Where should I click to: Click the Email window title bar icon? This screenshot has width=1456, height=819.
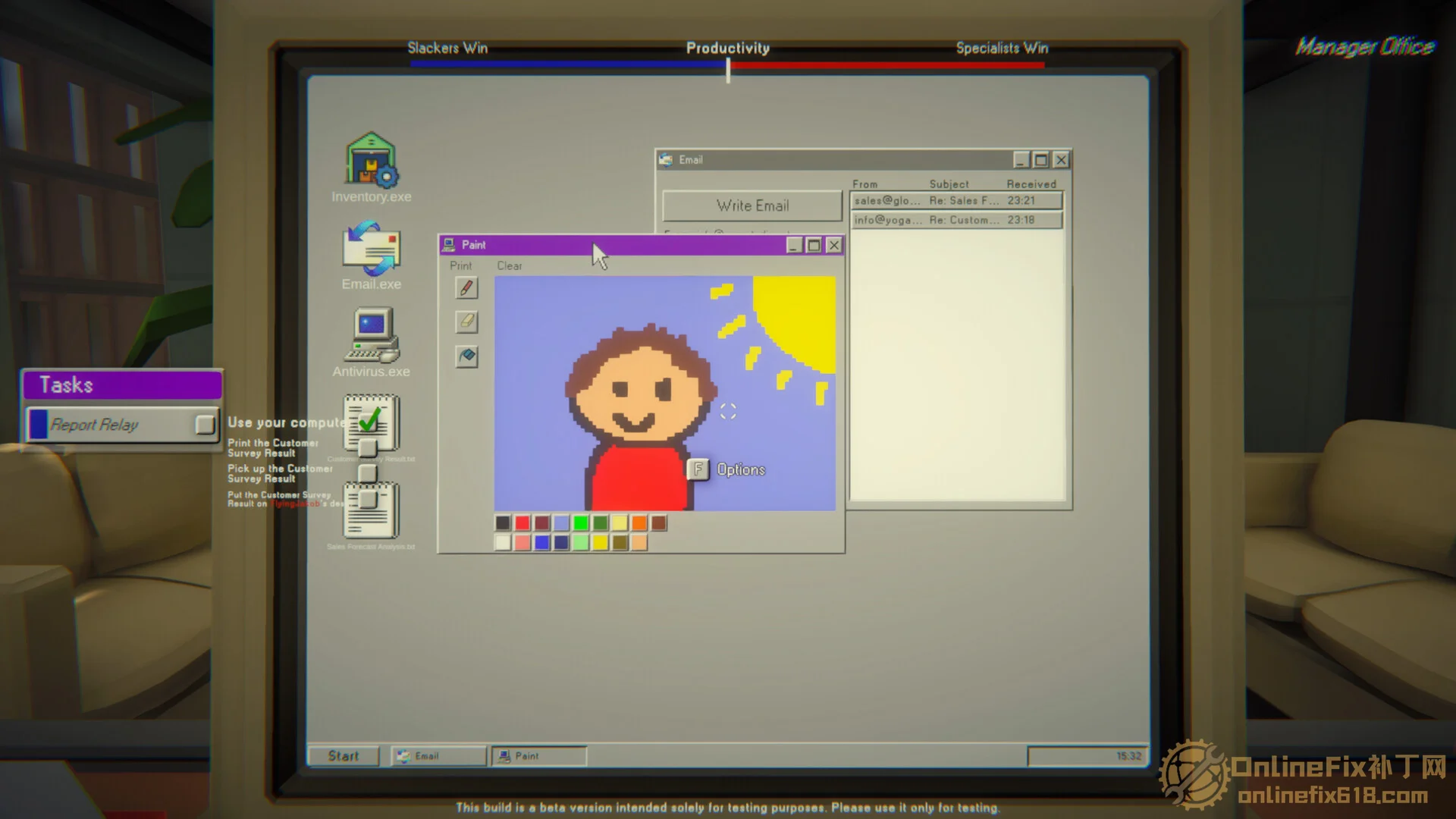pyautogui.click(x=666, y=160)
